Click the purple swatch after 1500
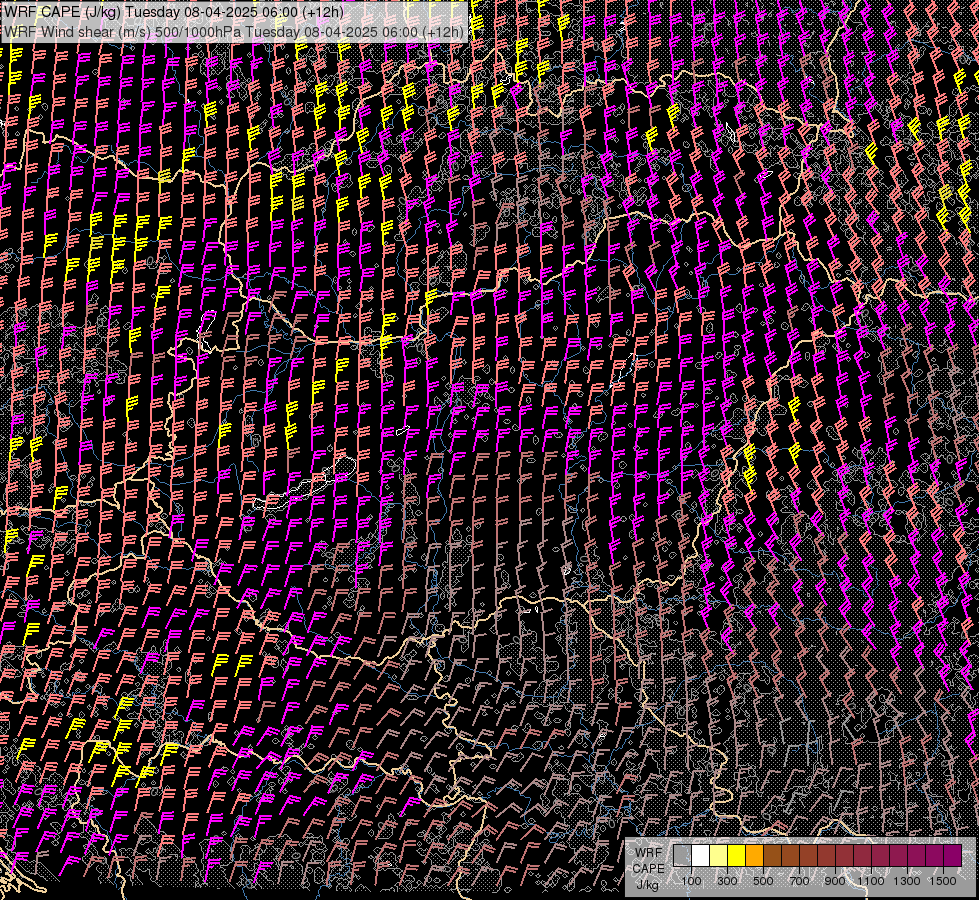Image resolution: width=979 pixels, height=900 pixels. pyautogui.click(x=953, y=855)
